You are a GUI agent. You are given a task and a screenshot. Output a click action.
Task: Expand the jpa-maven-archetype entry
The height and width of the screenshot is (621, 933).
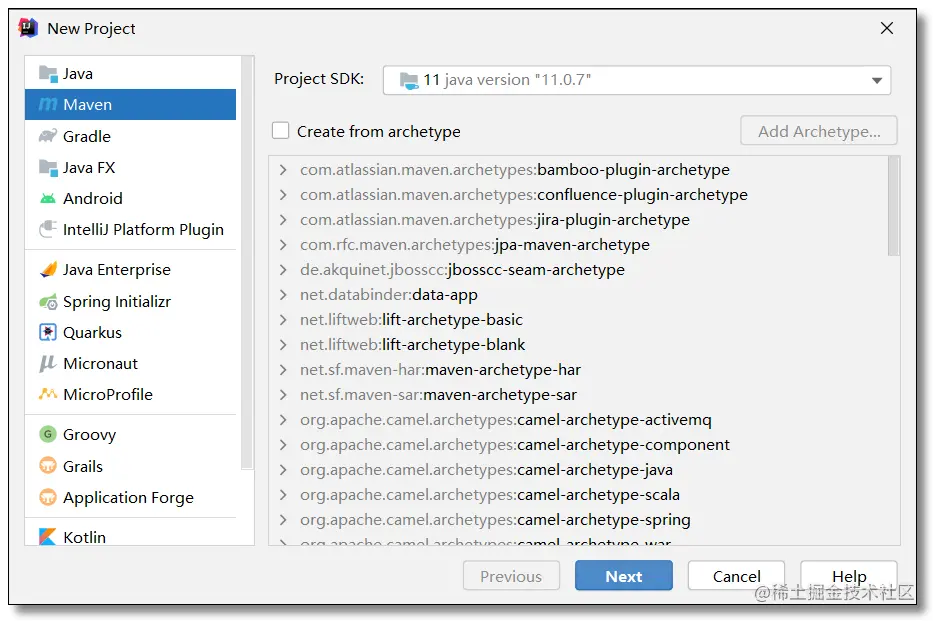point(283,245)
